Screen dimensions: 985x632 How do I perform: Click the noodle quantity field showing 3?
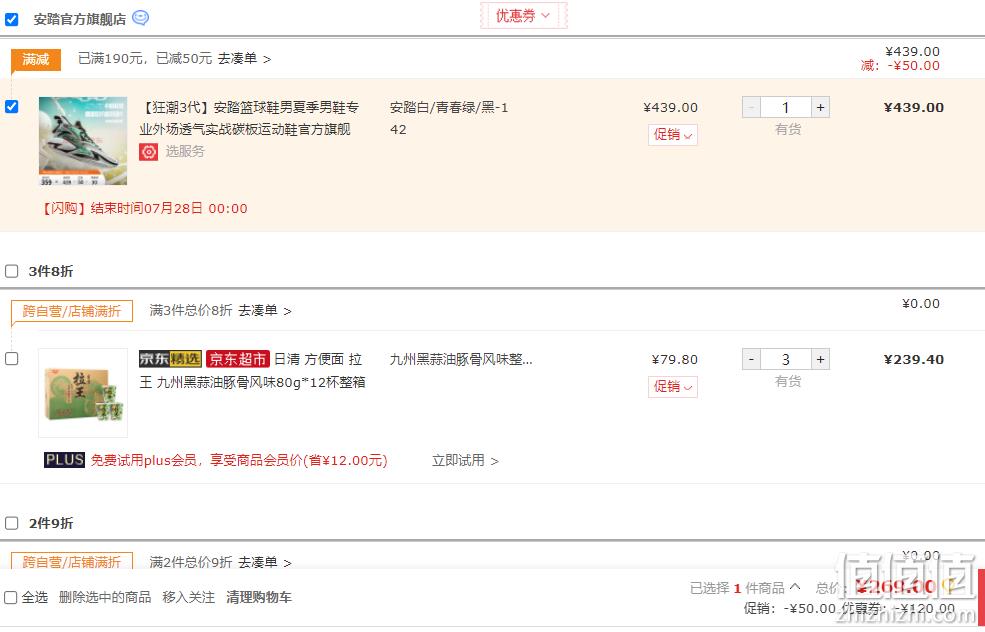(x=786, y=359)
